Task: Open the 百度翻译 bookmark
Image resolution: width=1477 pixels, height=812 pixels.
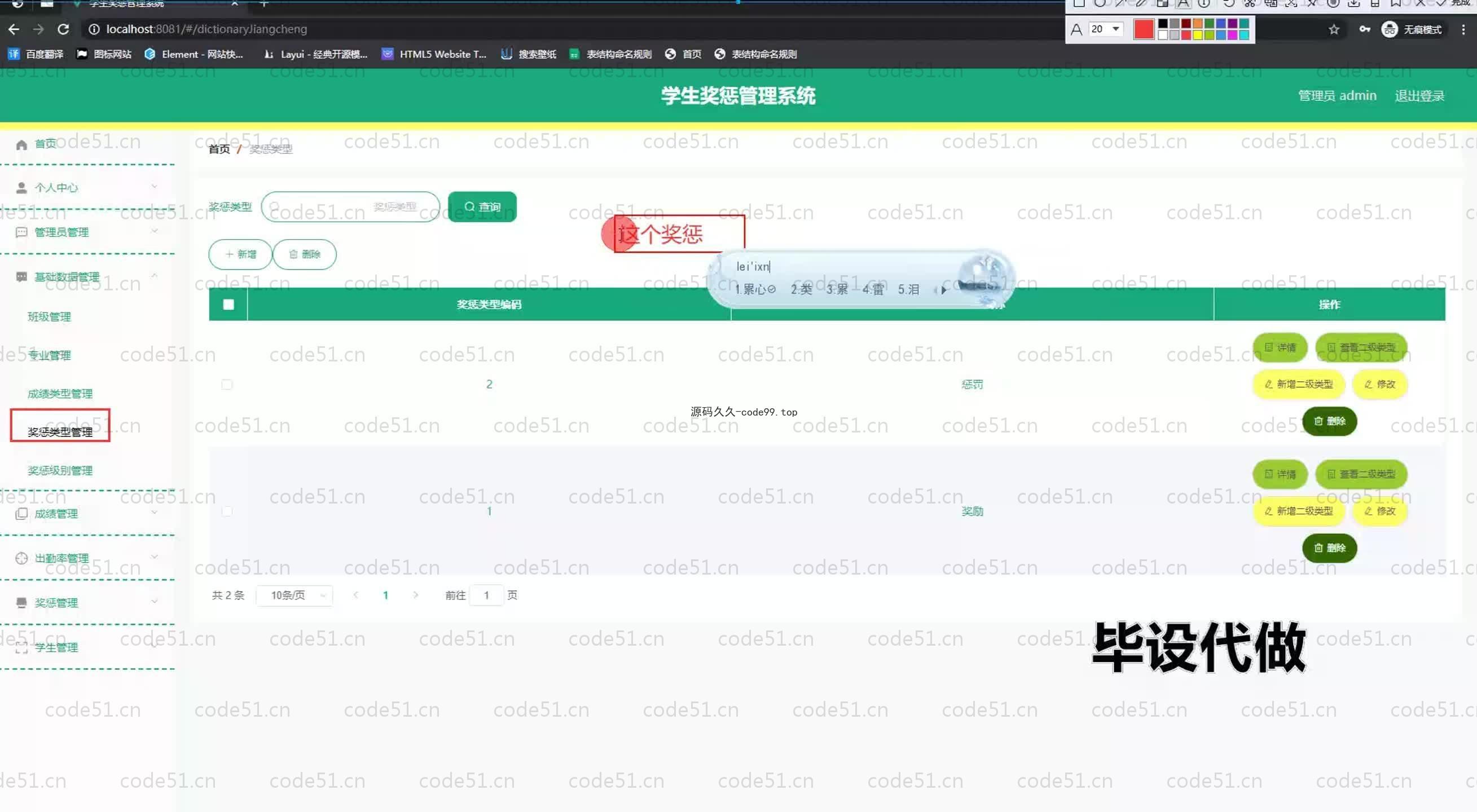Action: 36,54
